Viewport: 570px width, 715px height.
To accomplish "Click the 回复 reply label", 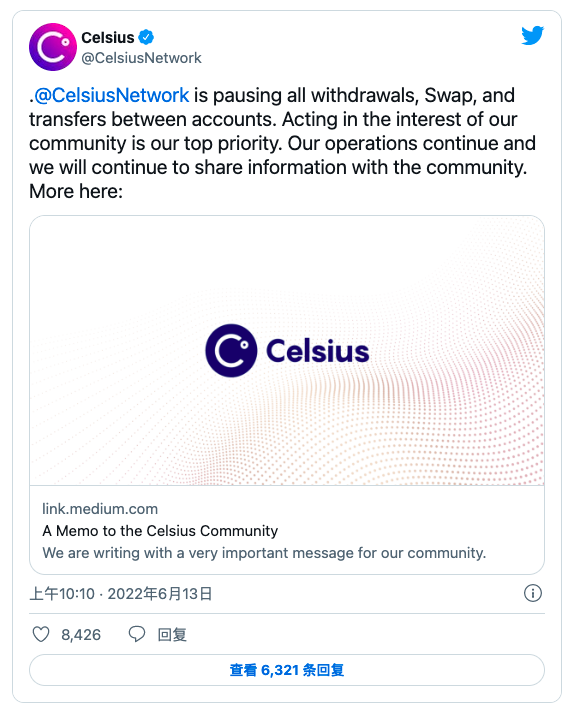I will coord(172,634).
